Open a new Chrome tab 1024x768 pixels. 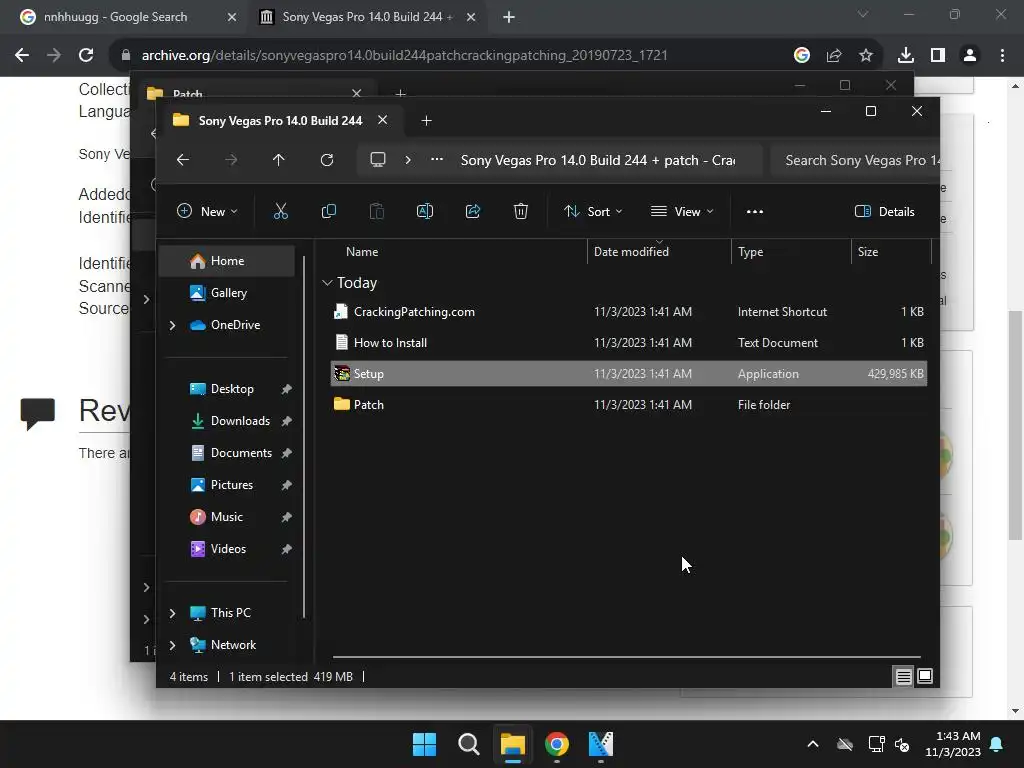click(x=509, y=17)
